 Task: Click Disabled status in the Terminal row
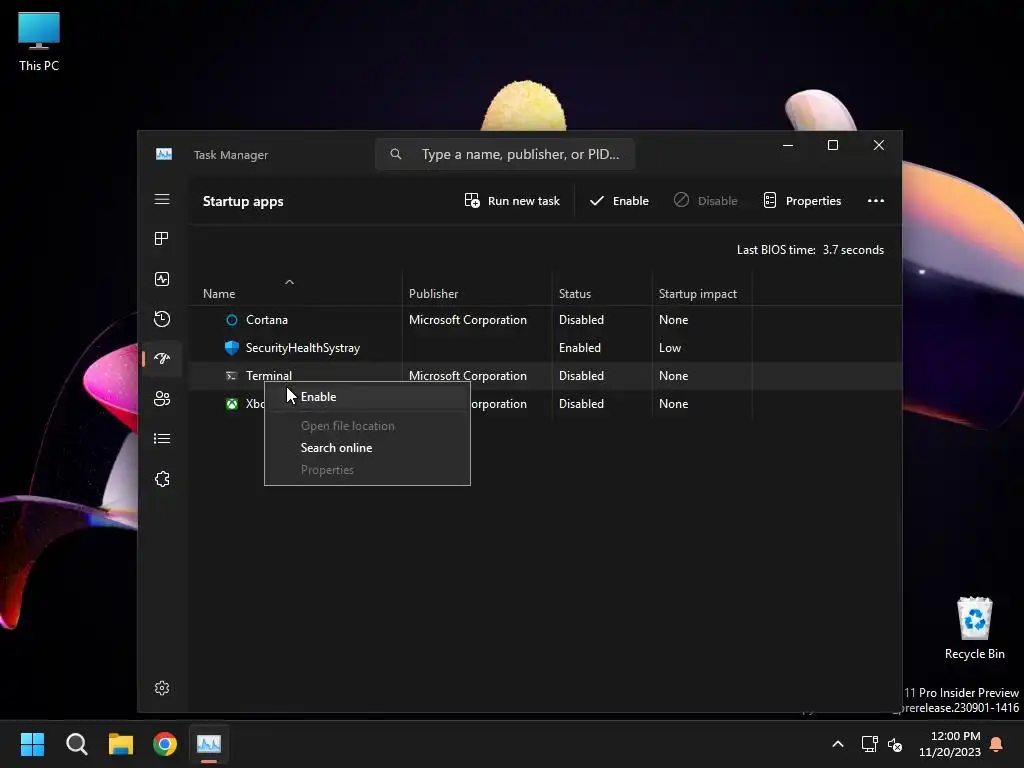coord(581,376)
